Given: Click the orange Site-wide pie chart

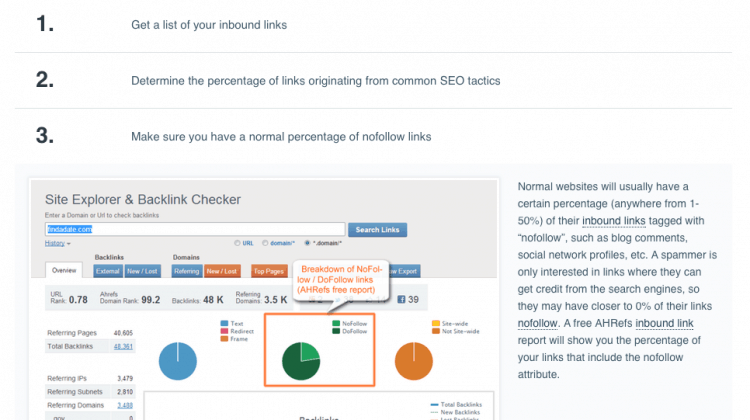Looking at the screenshot, I should click(x=414, y=361).
